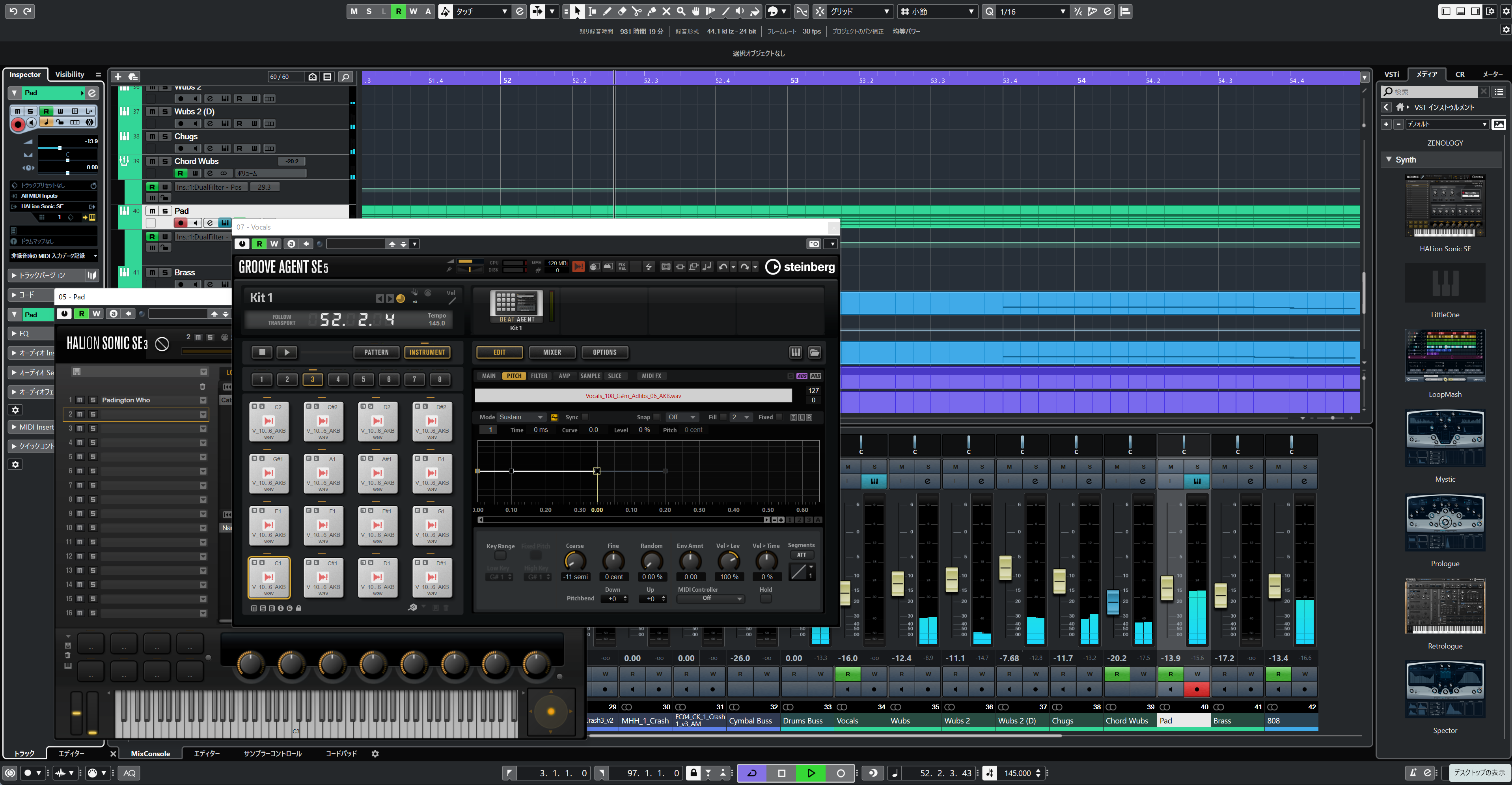Screen dimensions: 1512x785
Task: Click the grid snap icon in top toolbar
Action: click(820, 11)
